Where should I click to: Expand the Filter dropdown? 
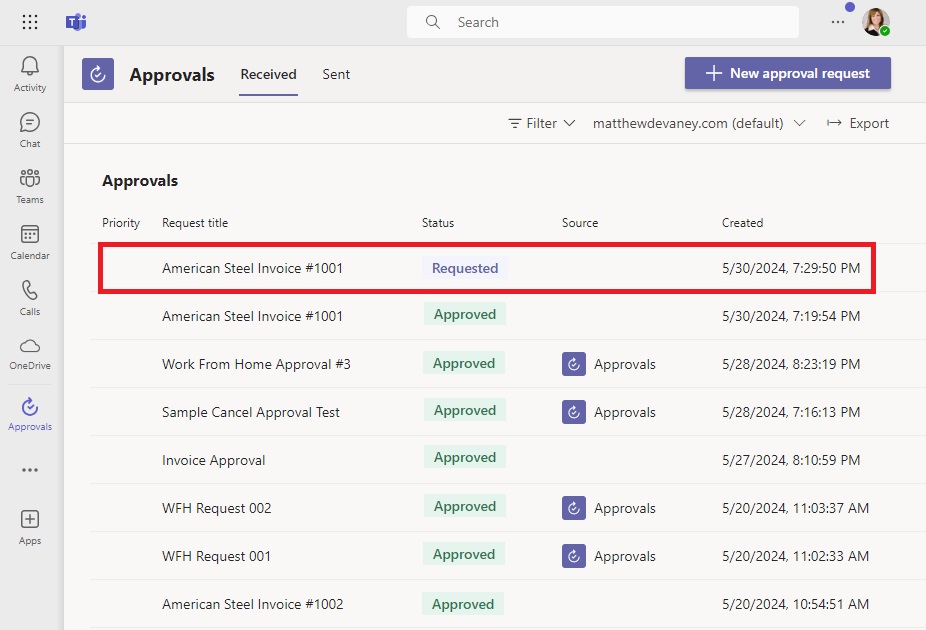coord(542,123)
